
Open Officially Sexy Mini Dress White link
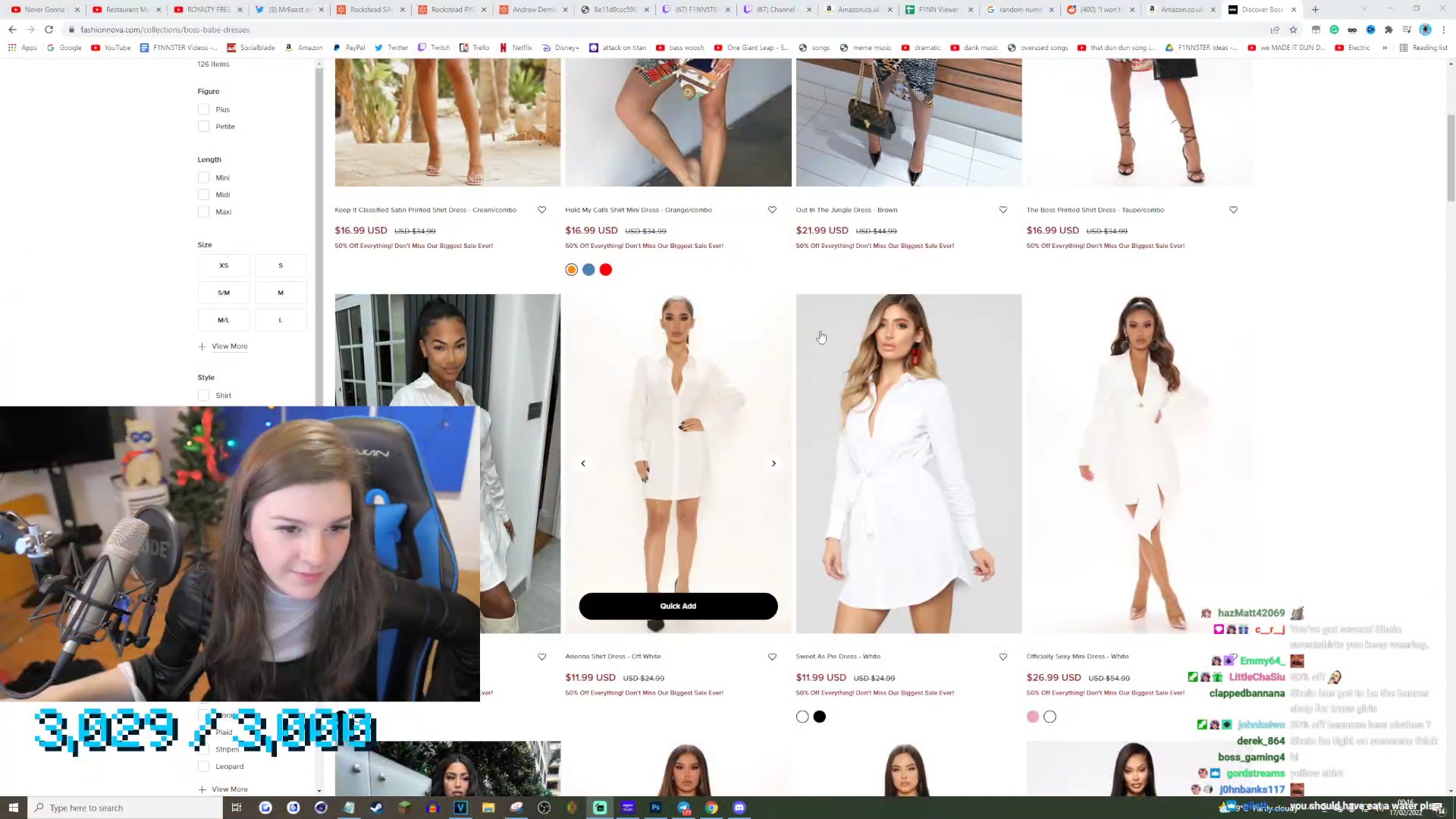[x=1078, y=657]
